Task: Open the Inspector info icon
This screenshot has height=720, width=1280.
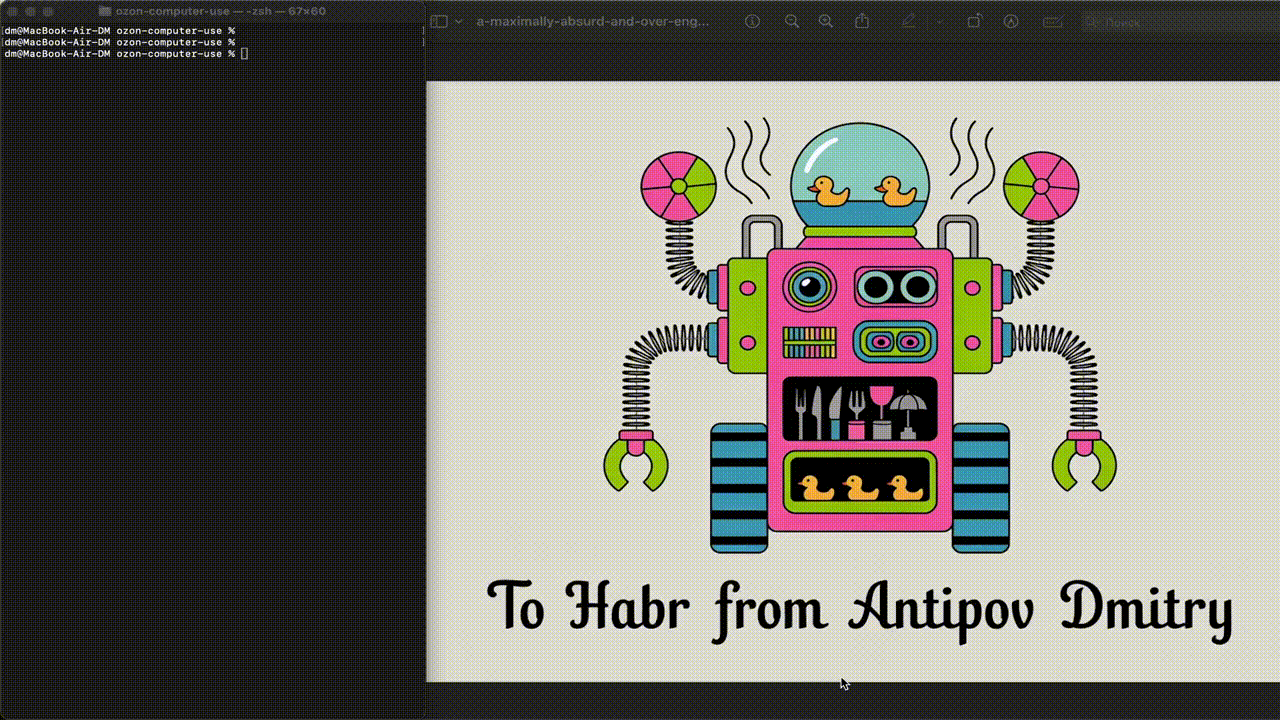Action: 753,21
